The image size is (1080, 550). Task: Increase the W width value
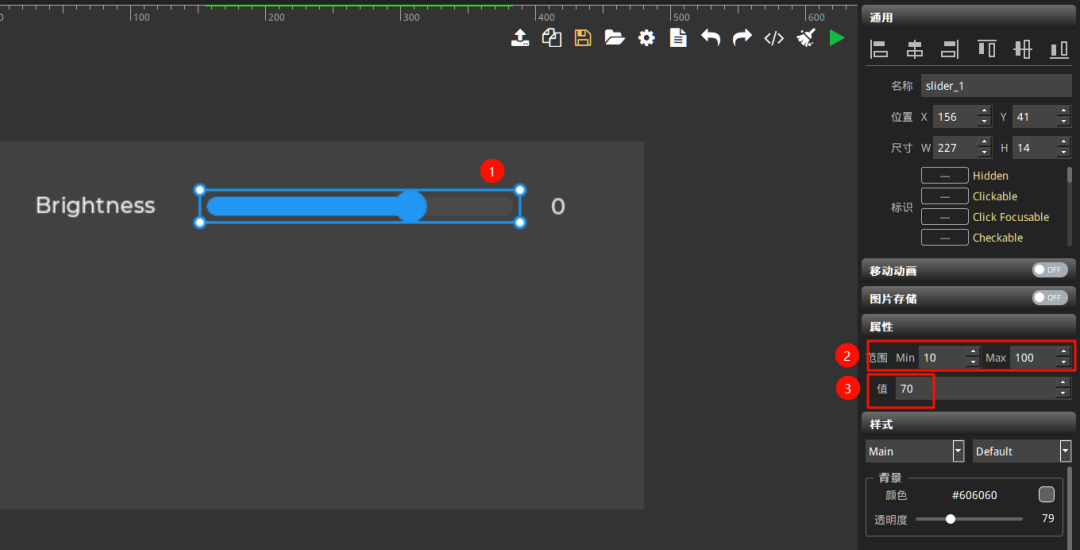[984, 142]
